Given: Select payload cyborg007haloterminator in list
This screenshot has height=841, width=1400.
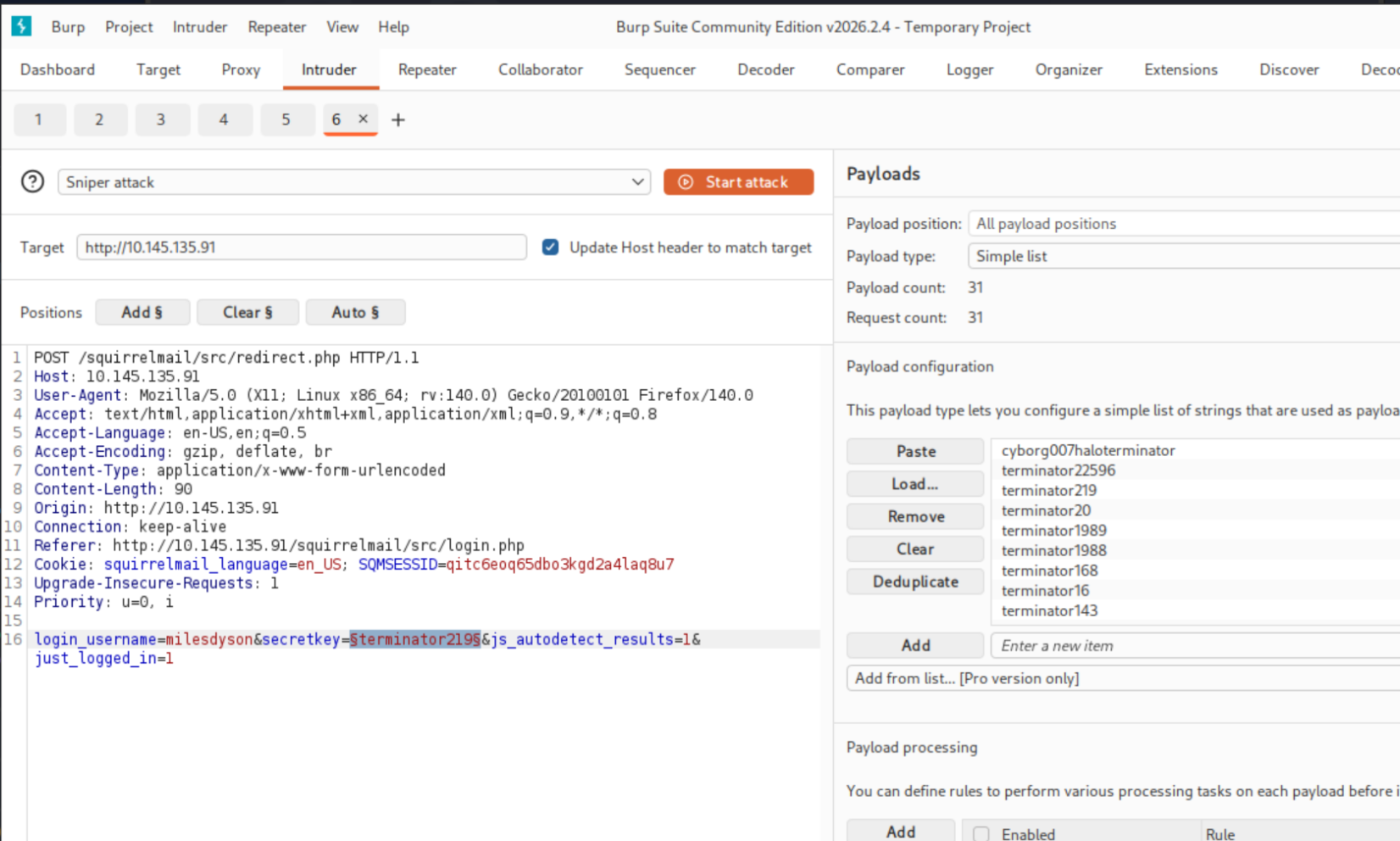Looking at the screenshot, I should [1088, 450].
